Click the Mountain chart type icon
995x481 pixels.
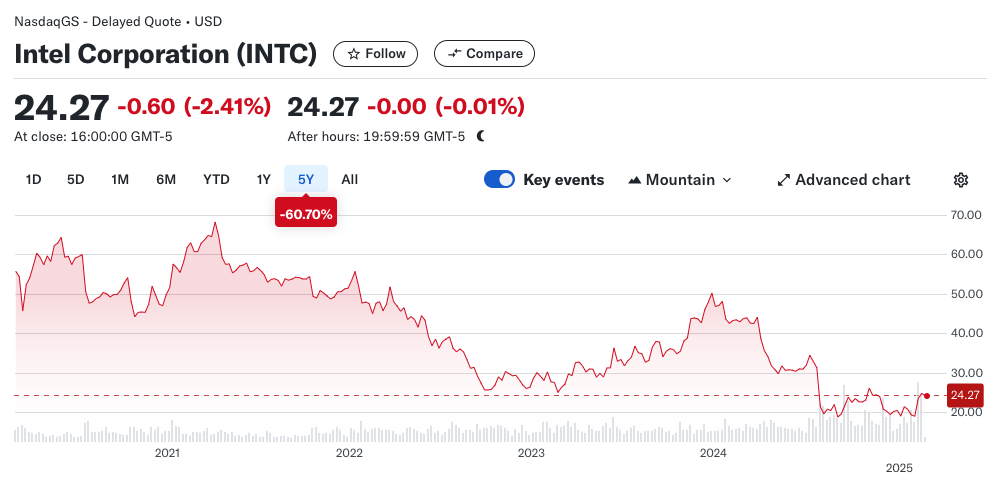point(635,180)
